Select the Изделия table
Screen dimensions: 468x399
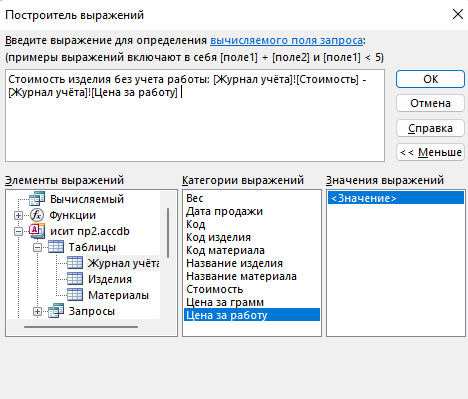coord(110,279)
